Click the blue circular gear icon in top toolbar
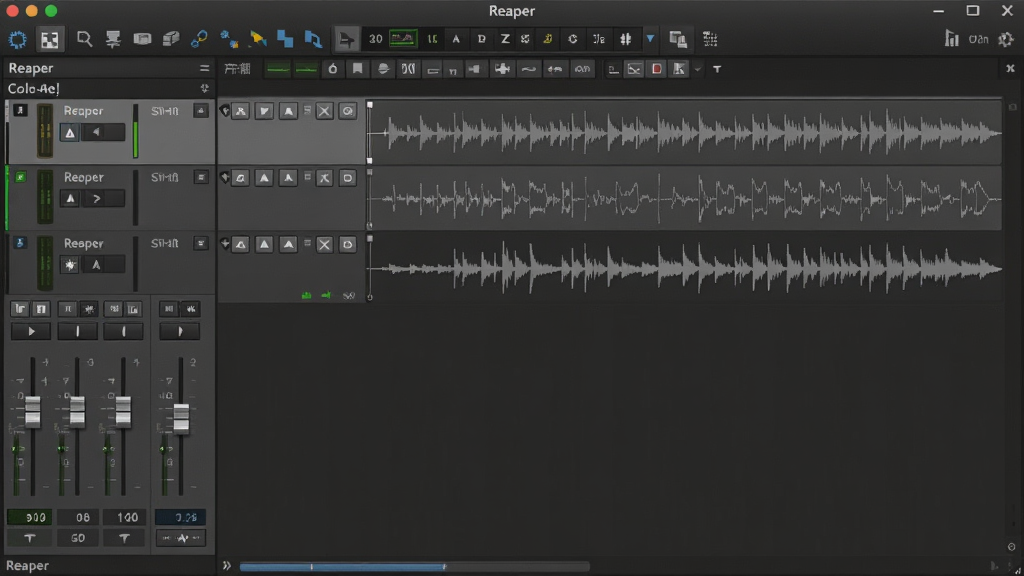This screenshot has width=1024, height=576. pyautogui.click(x=18, y=39)
